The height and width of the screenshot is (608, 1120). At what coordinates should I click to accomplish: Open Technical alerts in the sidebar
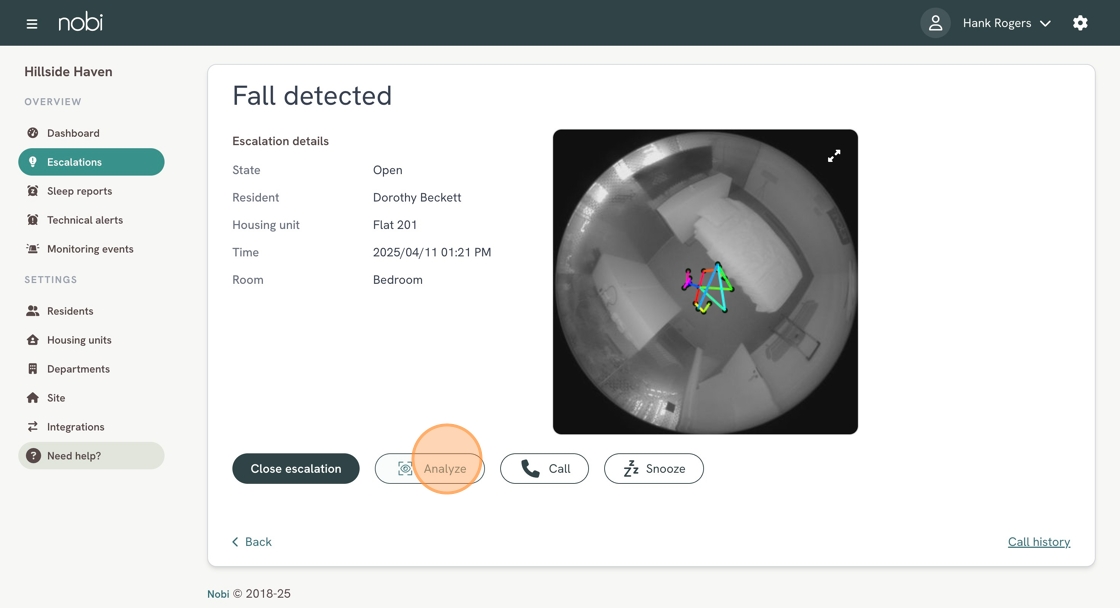coord(85,220)
